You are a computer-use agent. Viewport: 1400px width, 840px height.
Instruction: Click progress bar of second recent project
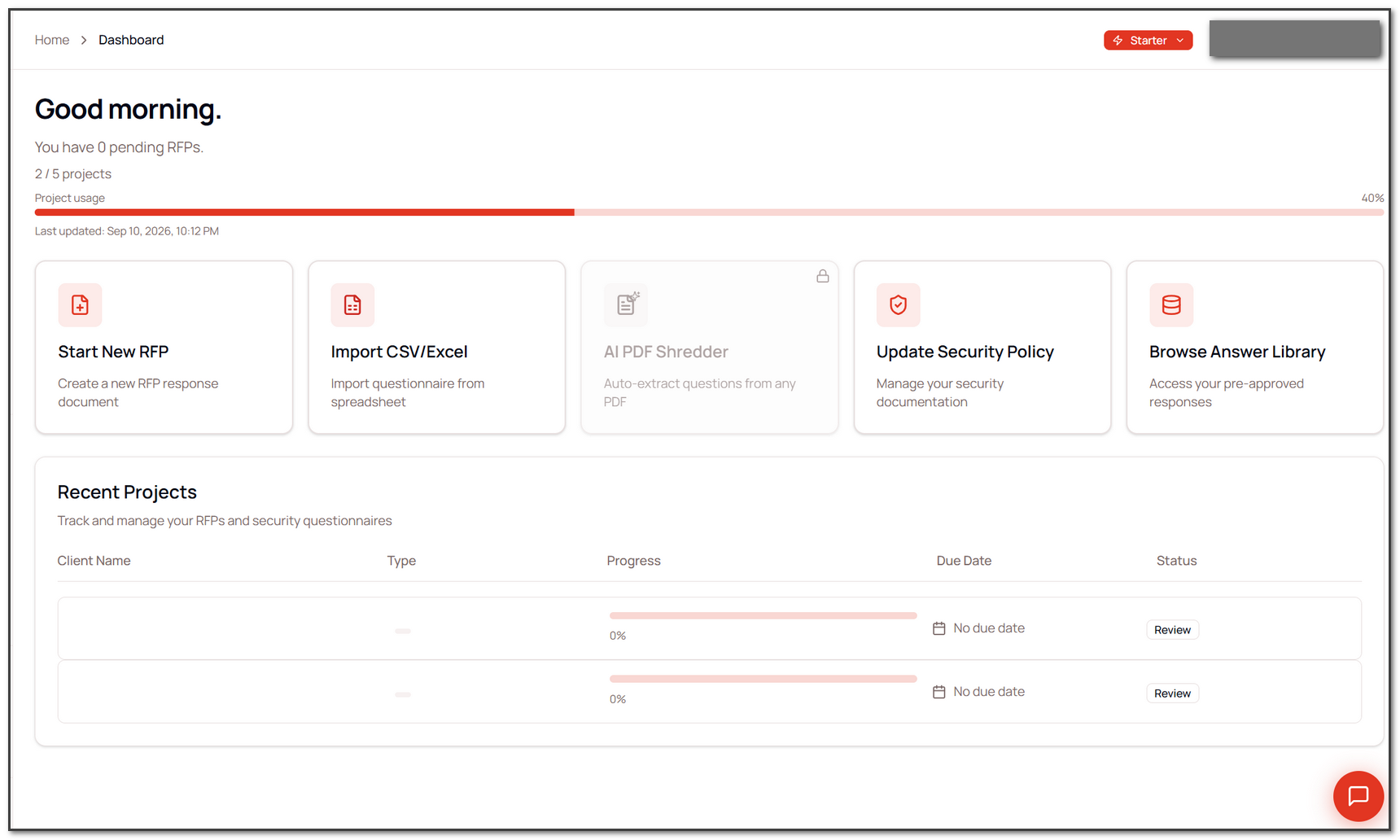pyautogui.click(x=763, y=679)
